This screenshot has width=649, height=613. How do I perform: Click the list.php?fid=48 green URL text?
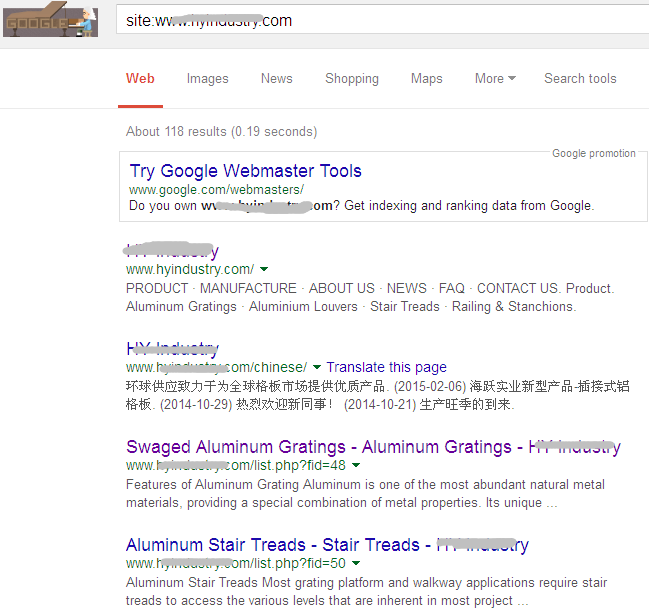(236, 465)
